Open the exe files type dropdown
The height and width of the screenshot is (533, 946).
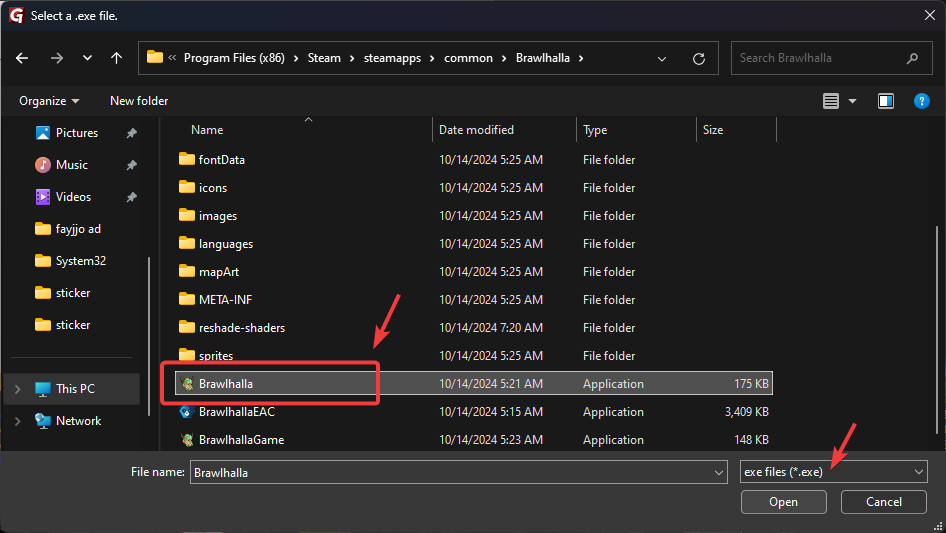tap(832, 472)
